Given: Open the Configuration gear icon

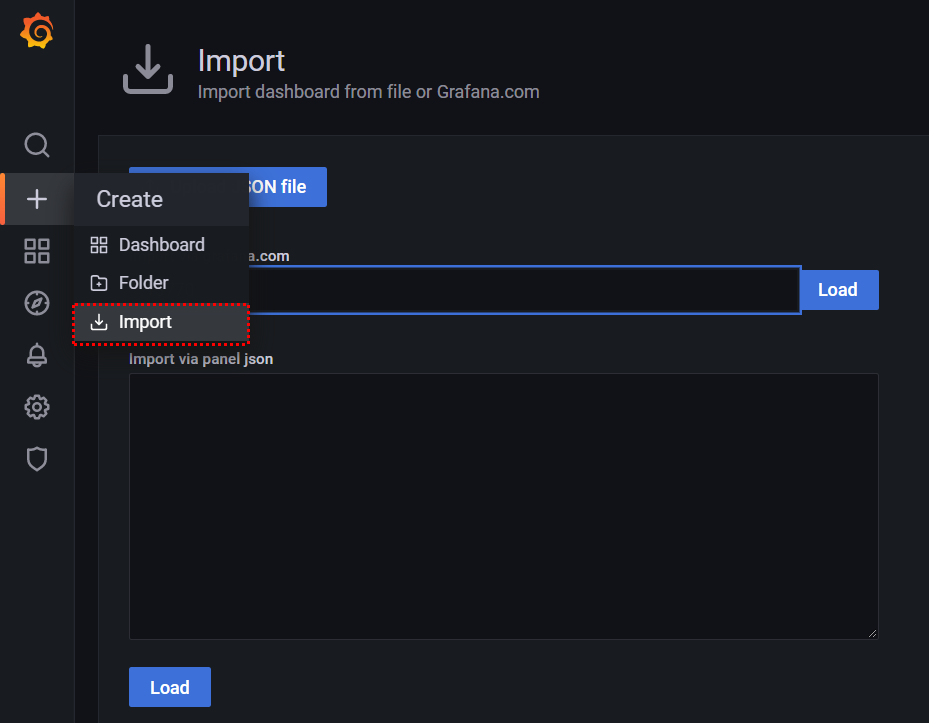Looking at the screenshot, I should [x=37, y=407].
